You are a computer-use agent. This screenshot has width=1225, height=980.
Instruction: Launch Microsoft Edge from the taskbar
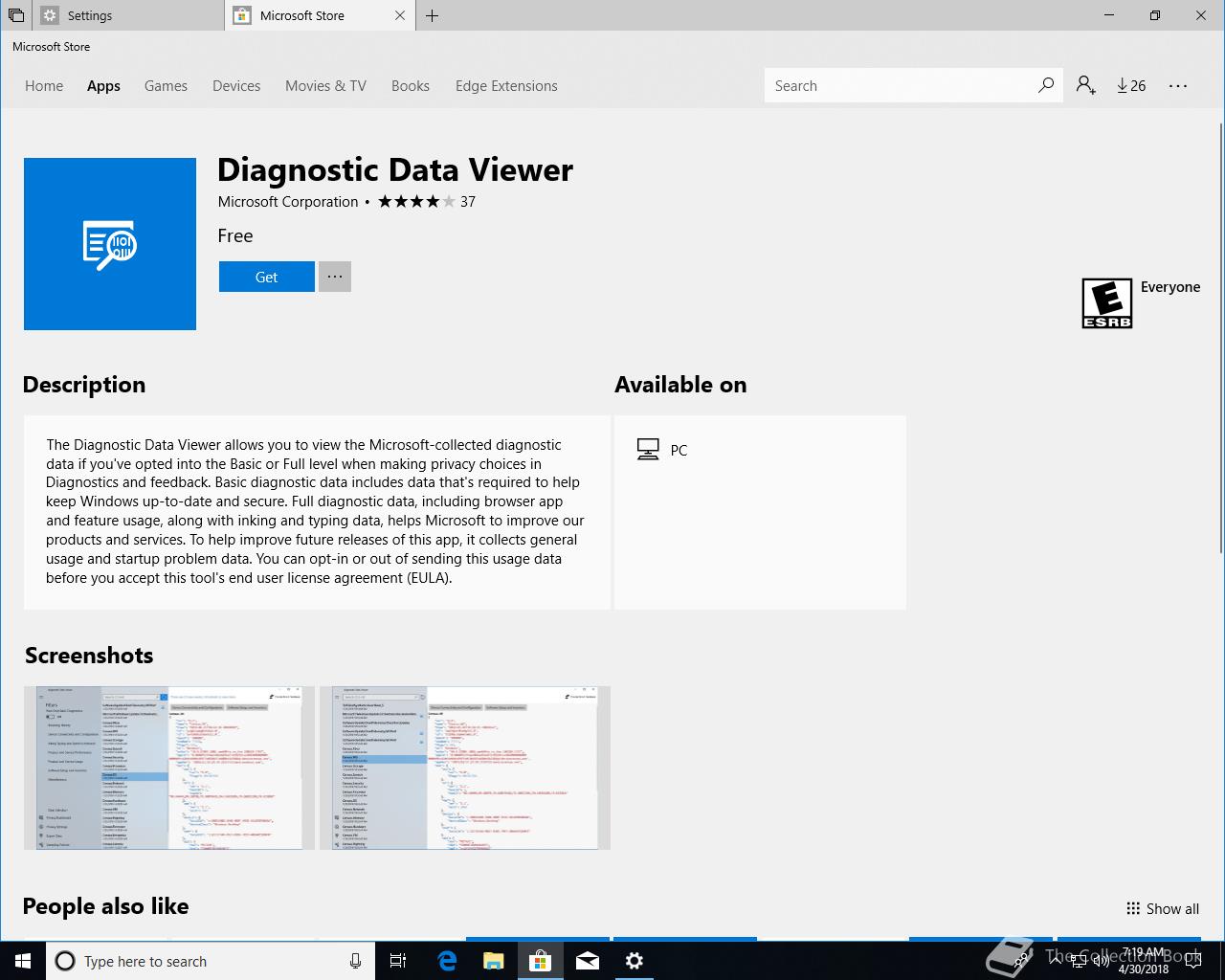click(x=447, y=961)
